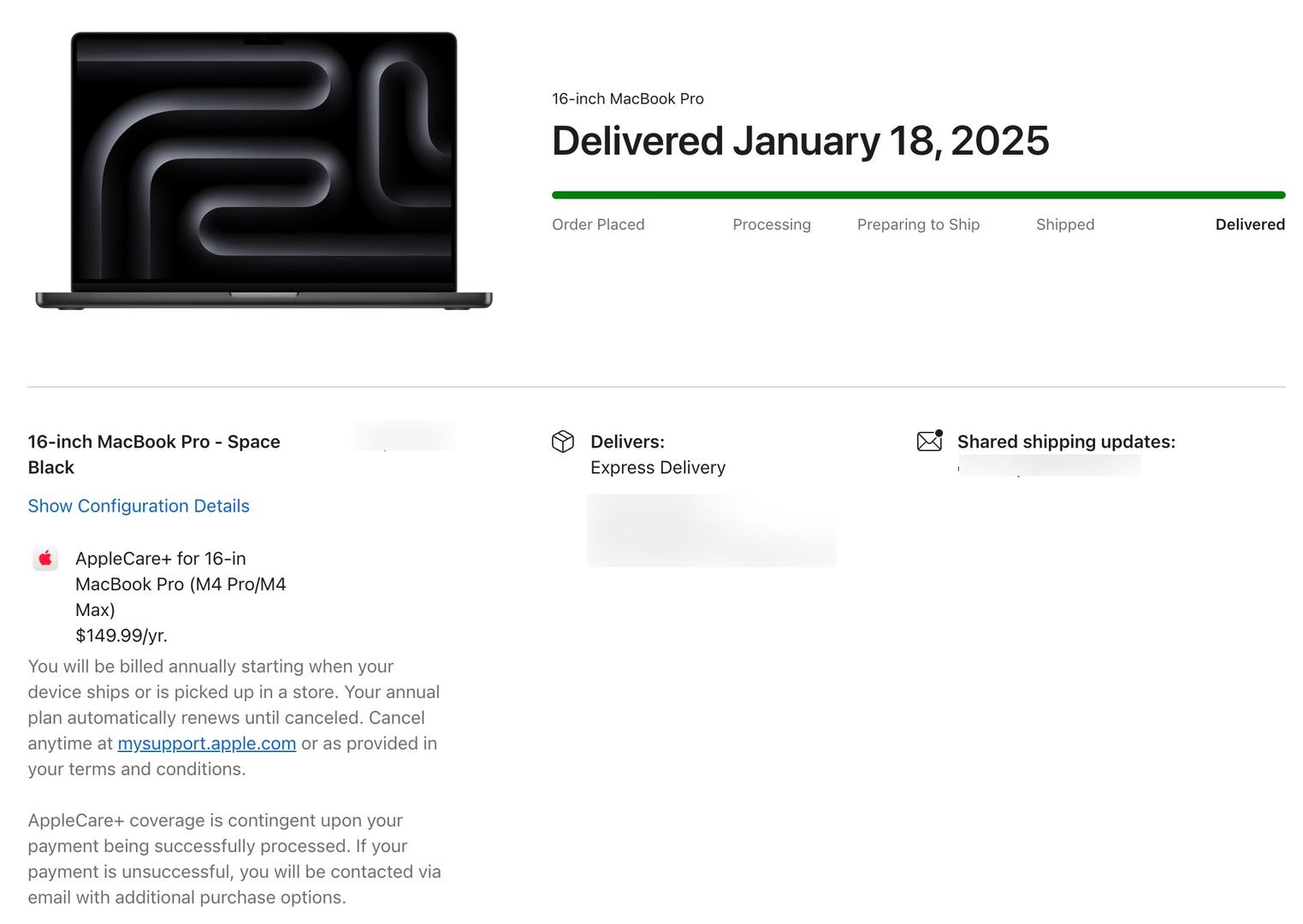
Task: Click the delivery box icon beside Delivers
Action: pyautogui.click(x=563, y=441)
